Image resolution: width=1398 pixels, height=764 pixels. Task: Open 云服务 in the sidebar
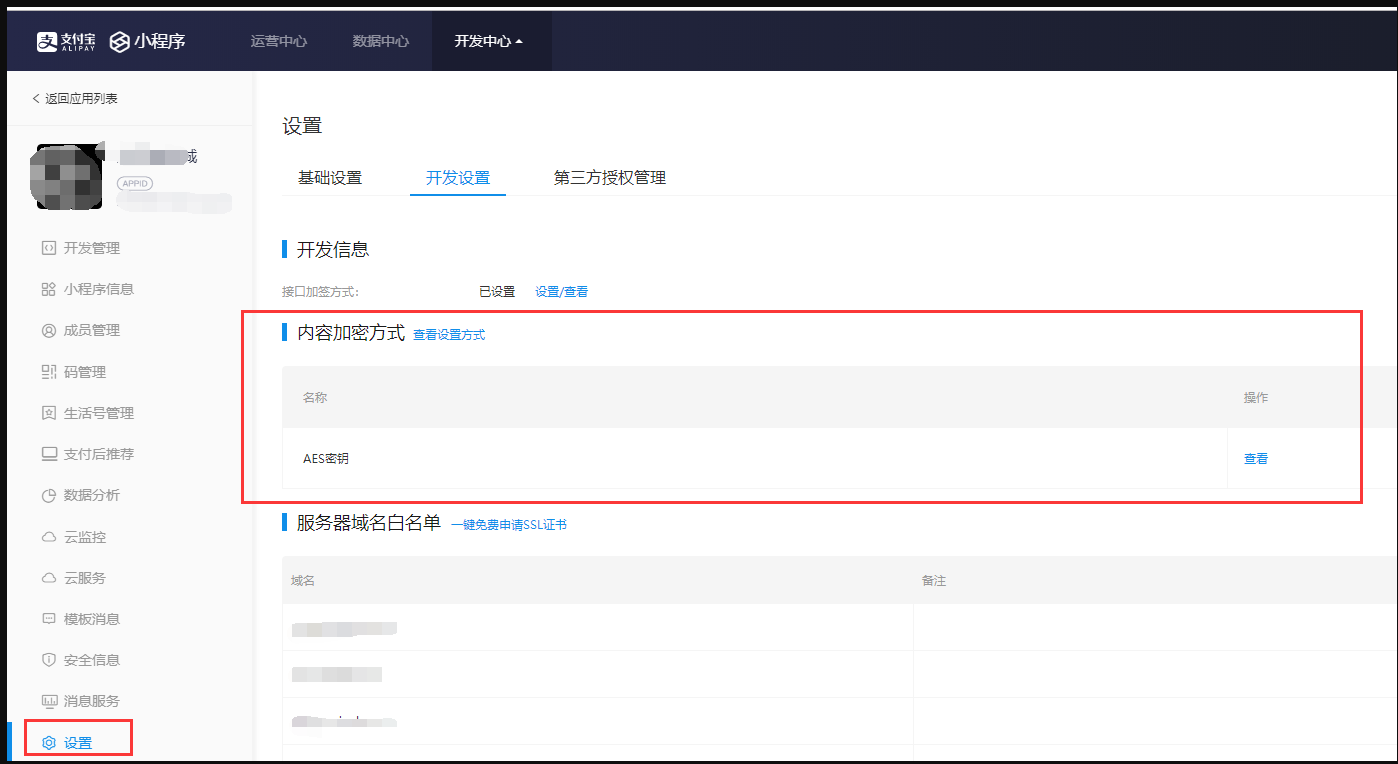pyautogui.click(x=85, y=578)
